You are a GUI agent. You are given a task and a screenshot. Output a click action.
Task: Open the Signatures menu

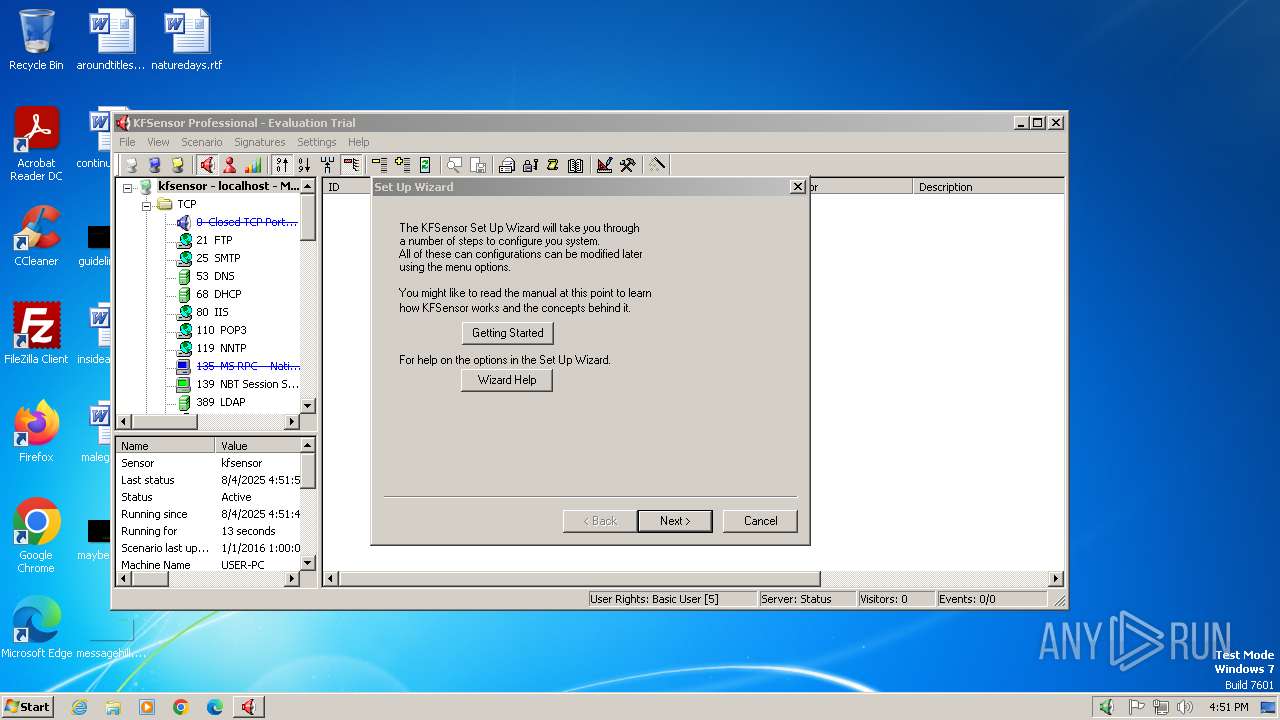click(x=260, y=142)
